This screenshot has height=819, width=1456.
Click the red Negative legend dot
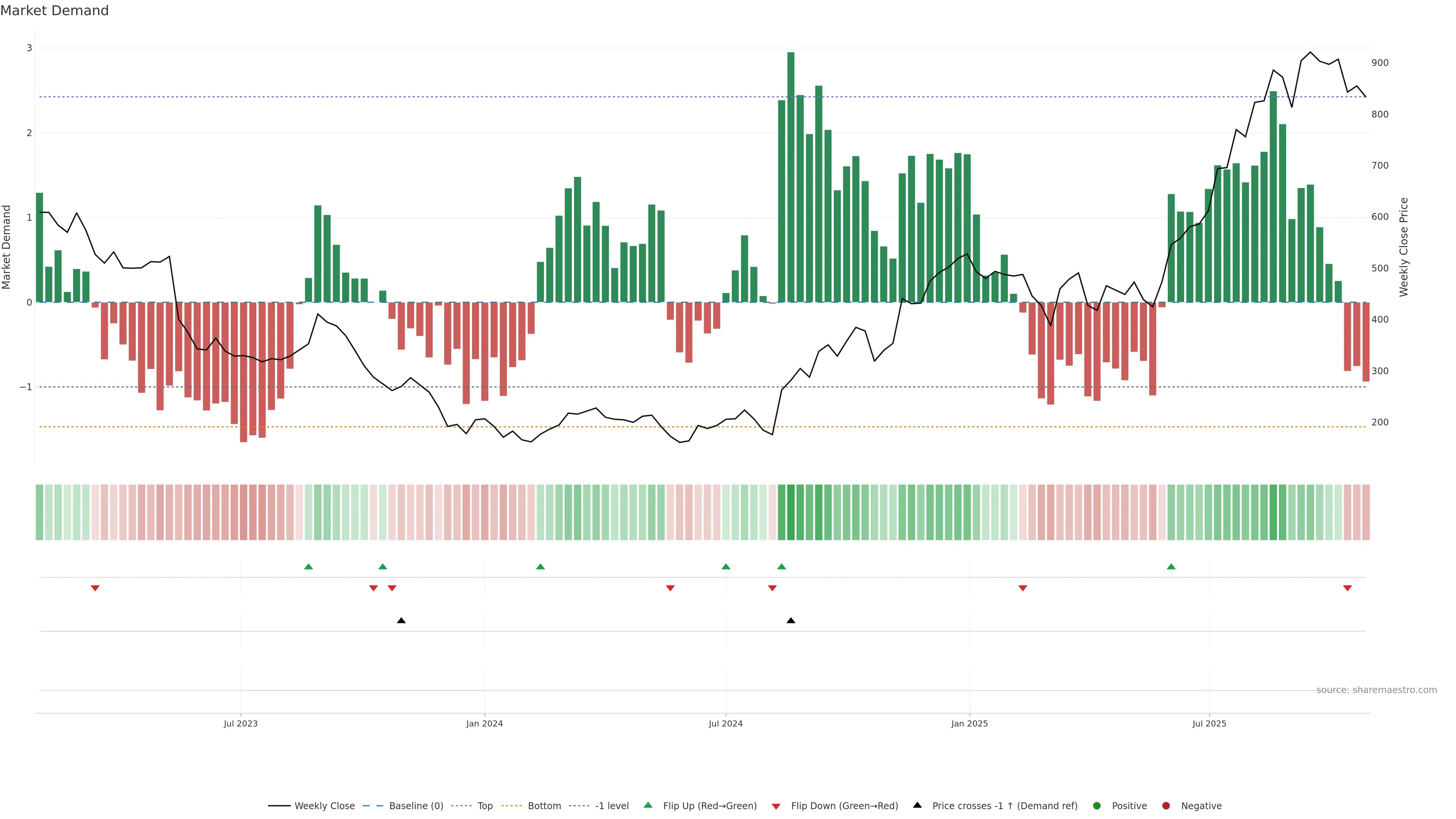[x=1166, y=806]
